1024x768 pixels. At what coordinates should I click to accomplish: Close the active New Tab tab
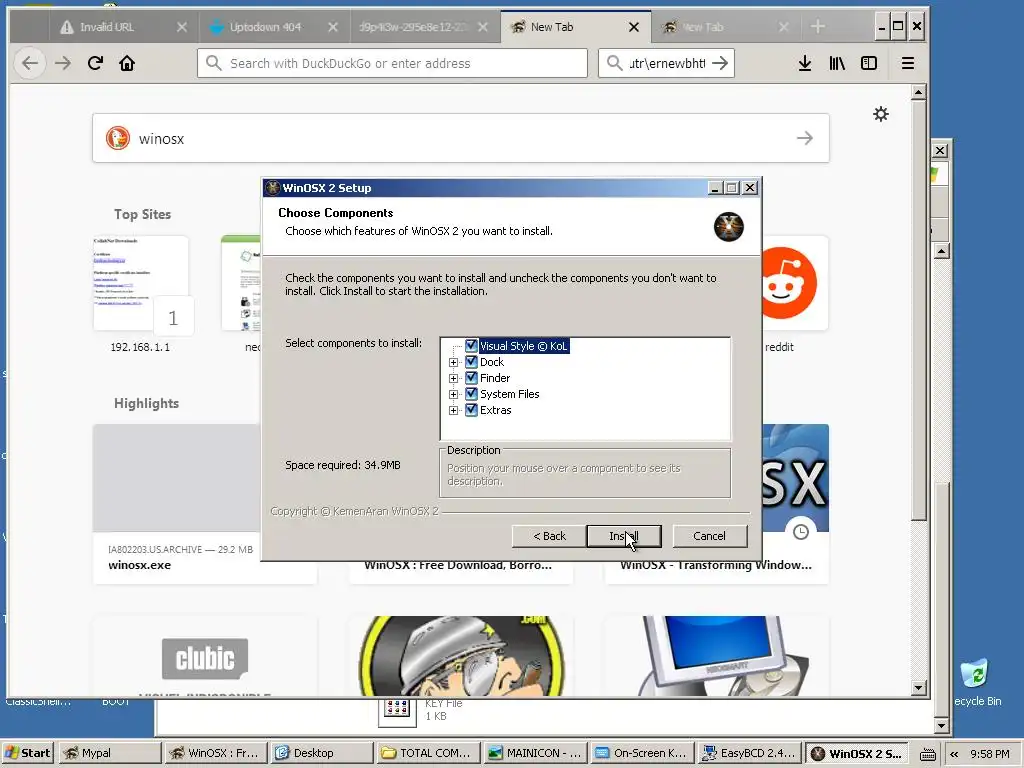pos(633,27)
